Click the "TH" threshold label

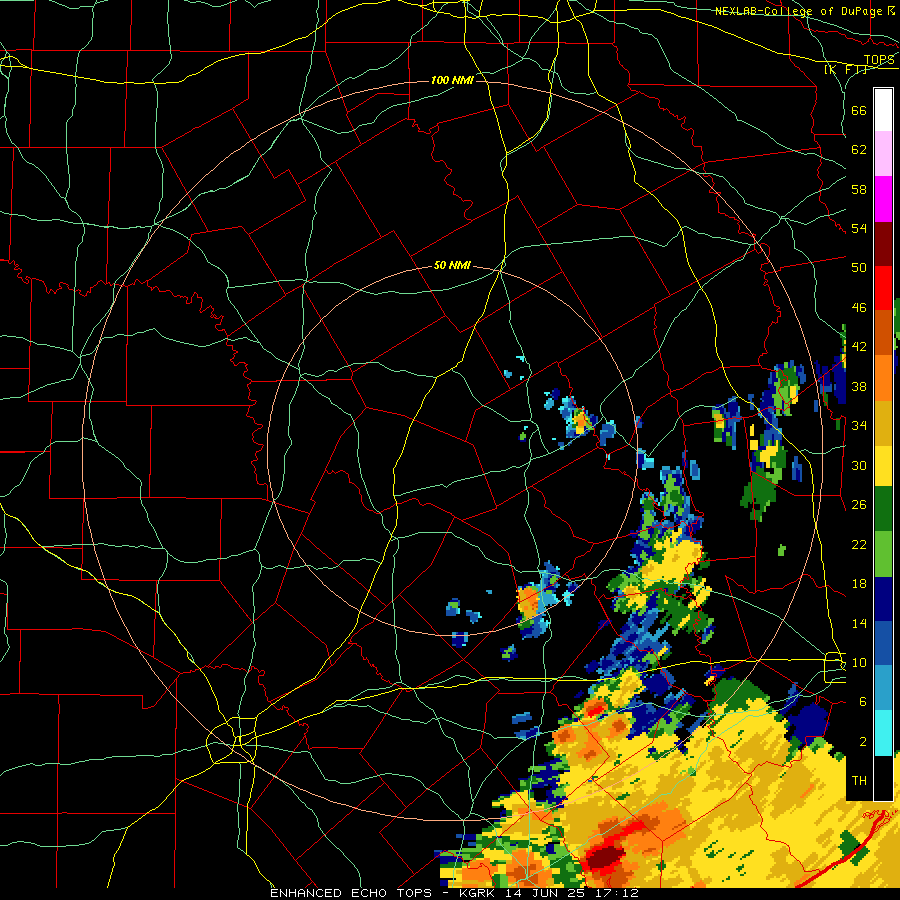coord(859,781)
